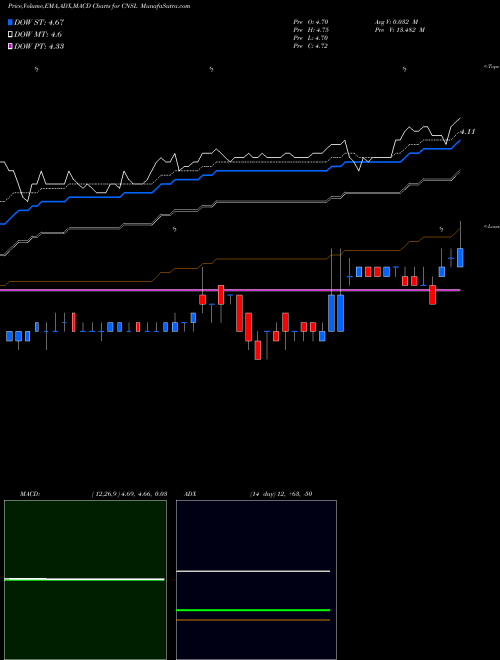
Task: Click the 'Pre V: 13.482 M' volume text
Action: pyautogui.click(x=399, y=30)
